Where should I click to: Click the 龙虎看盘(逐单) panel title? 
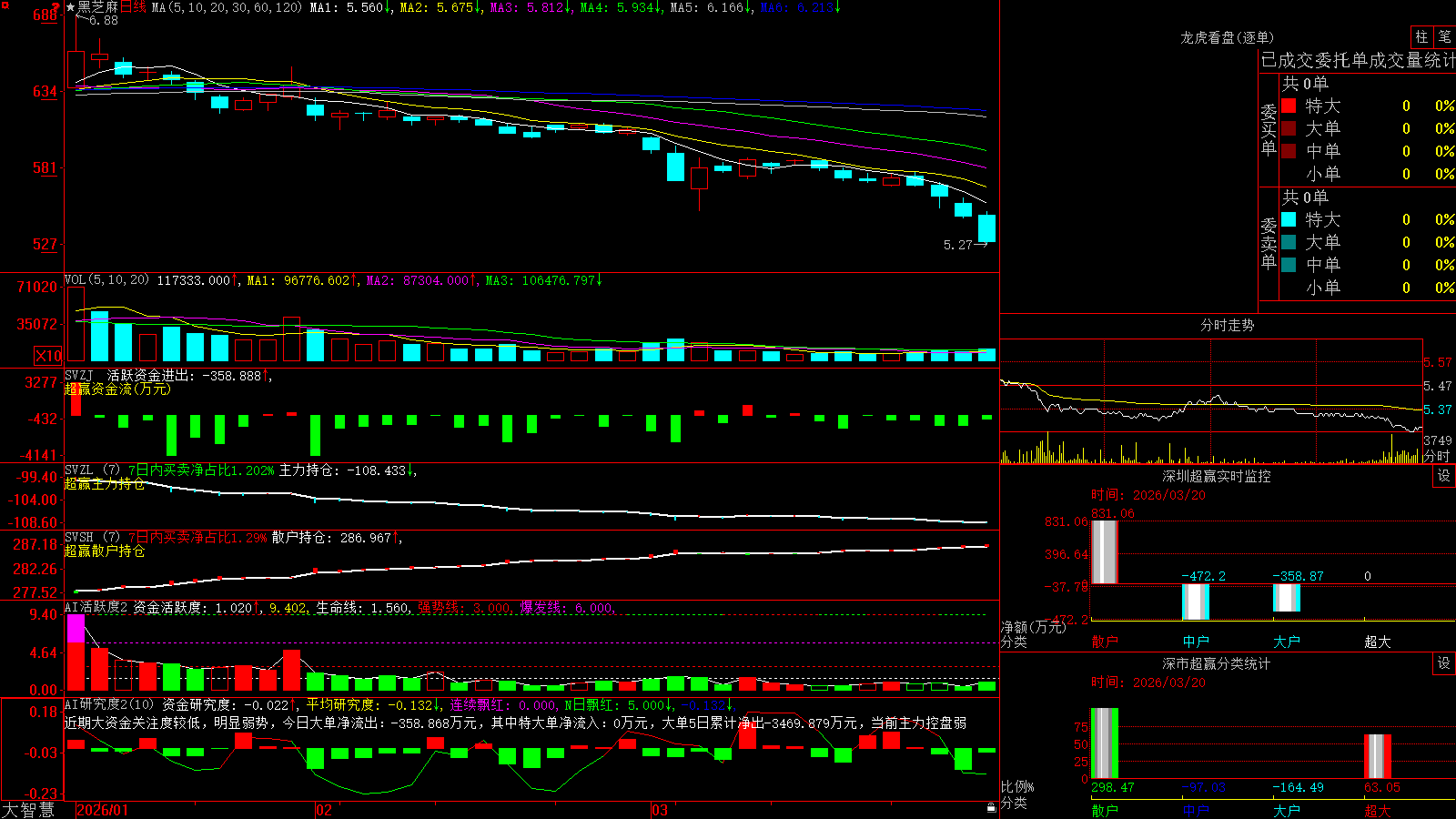click(1228, 37)
